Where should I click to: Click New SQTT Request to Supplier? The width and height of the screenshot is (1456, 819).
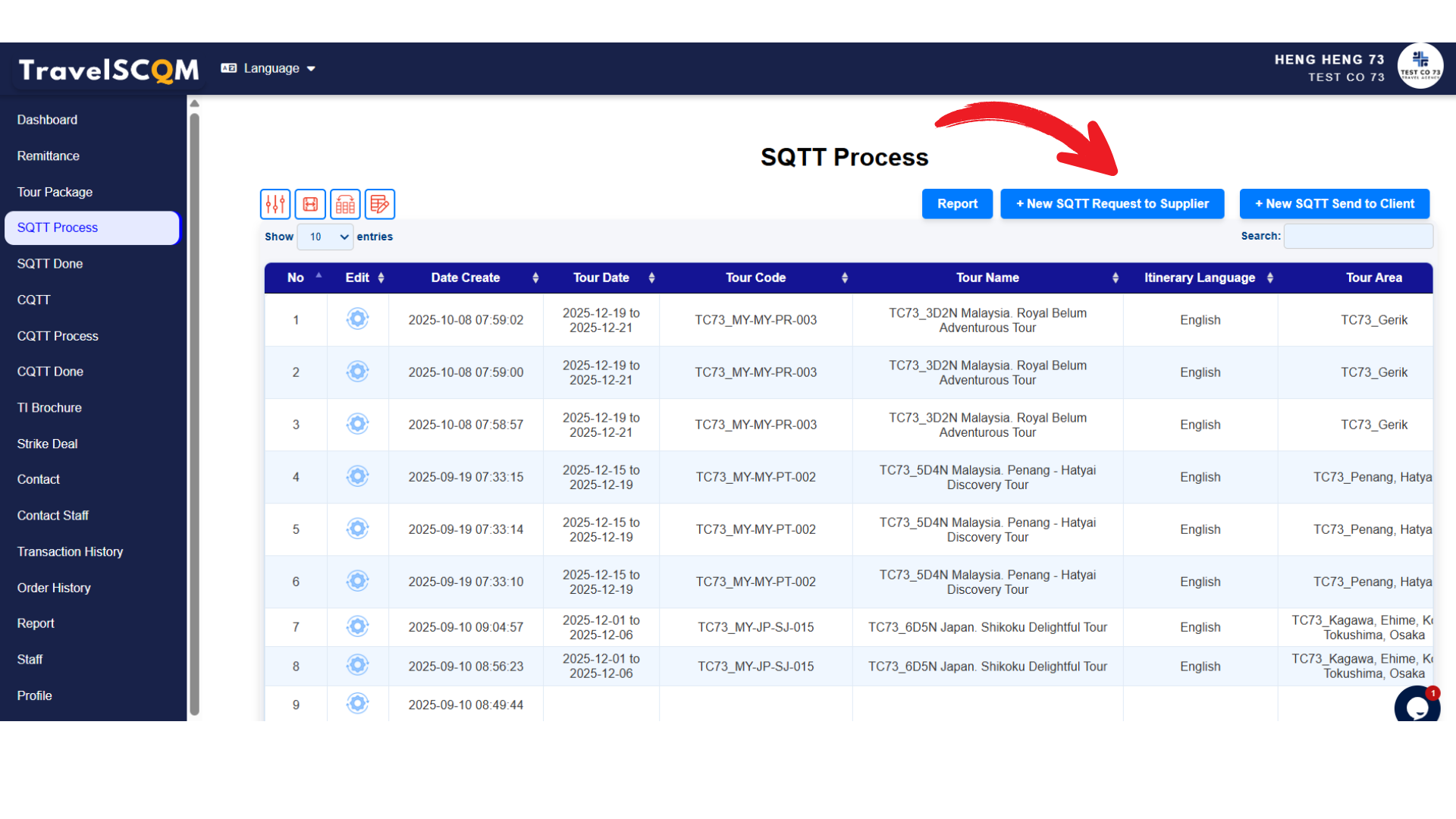[1112, 203]
